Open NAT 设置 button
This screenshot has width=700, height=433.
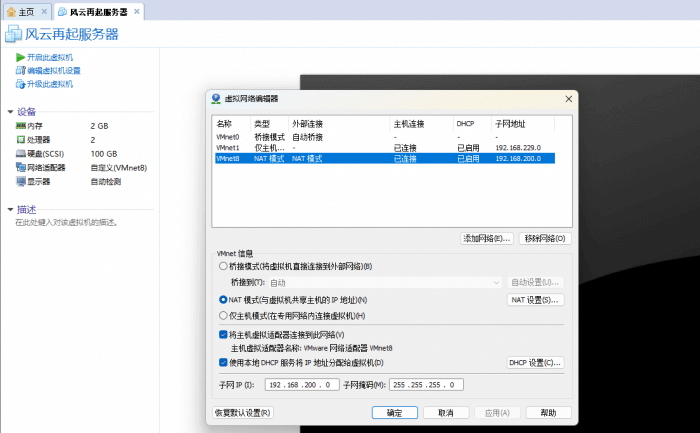pyautogui.click(x=536, y=300)
